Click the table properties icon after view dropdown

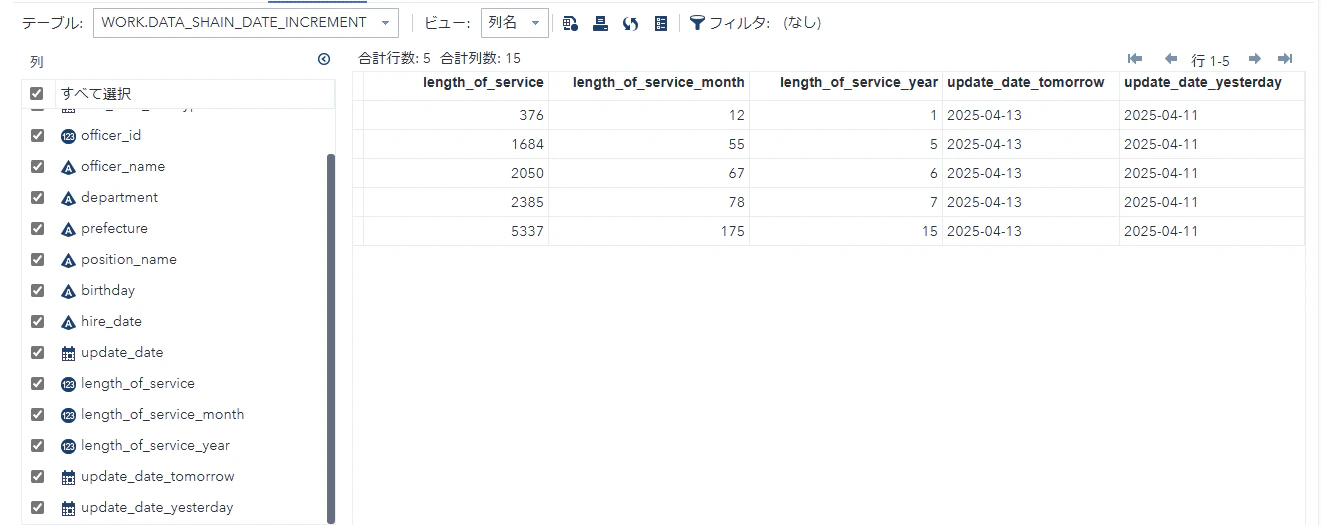coord(570,23)
